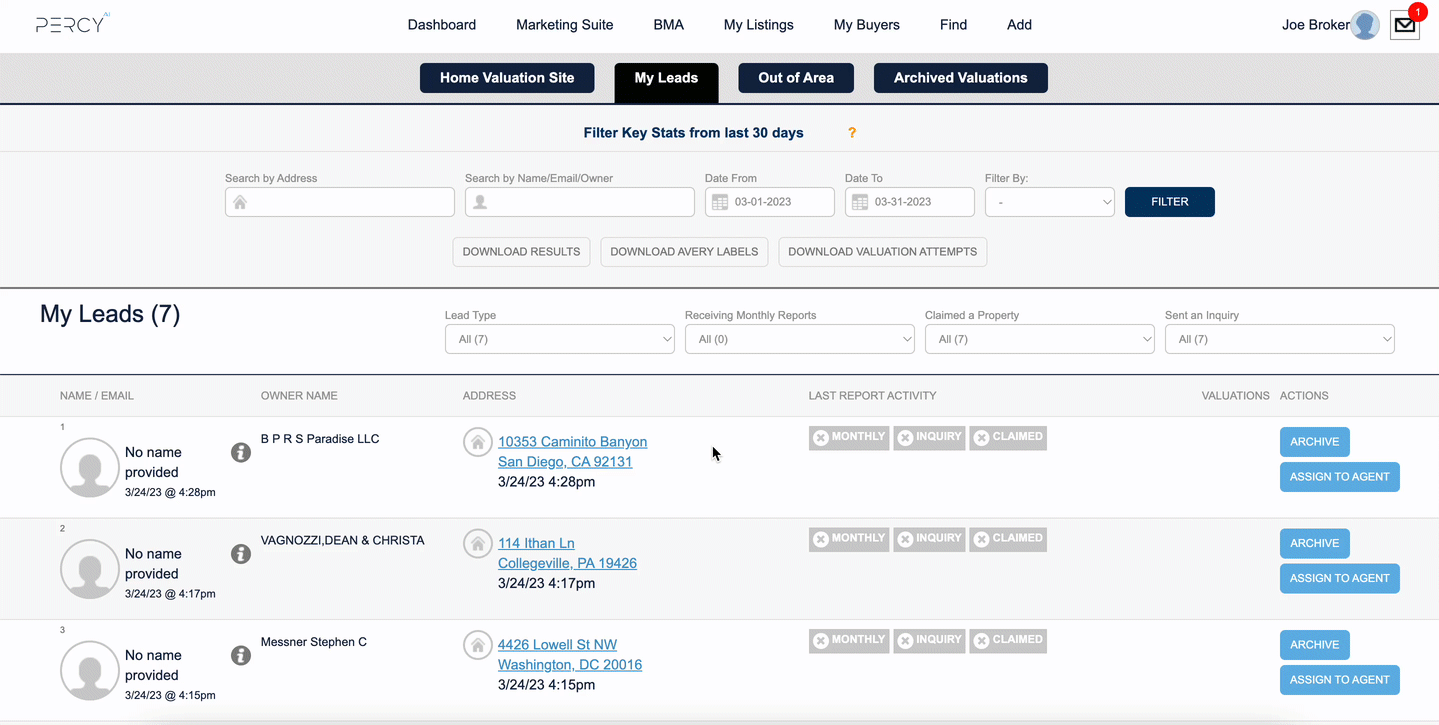Expand Receiving Monthly Reports dropdown

click(800, 339)
